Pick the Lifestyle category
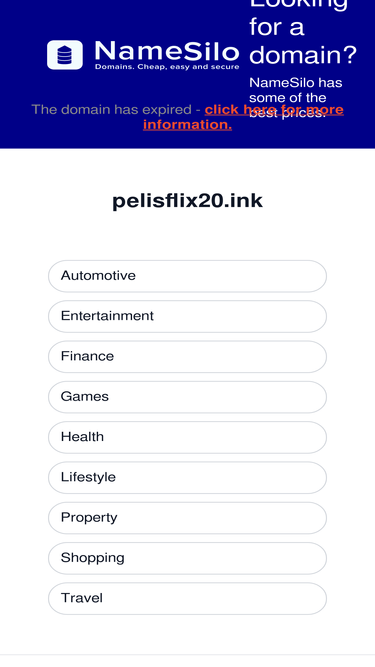Screen dimensions: 375x667 188,478
